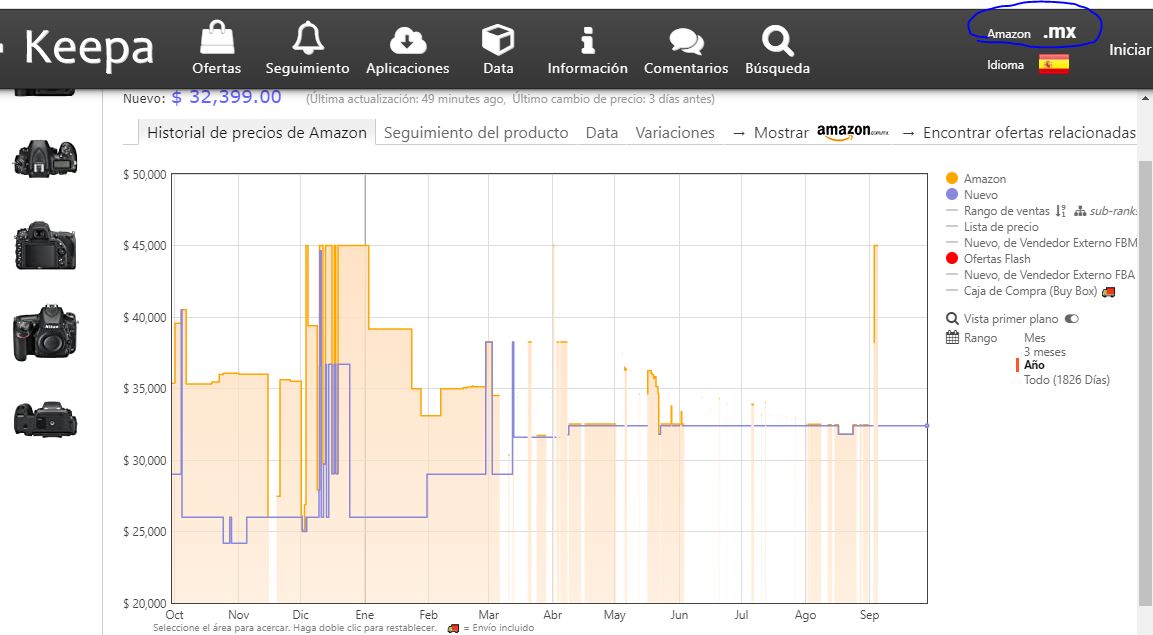The height and width of the screenshot is (635, 1153).
Task: Set range to Mes
Action: click(1035, 337)
